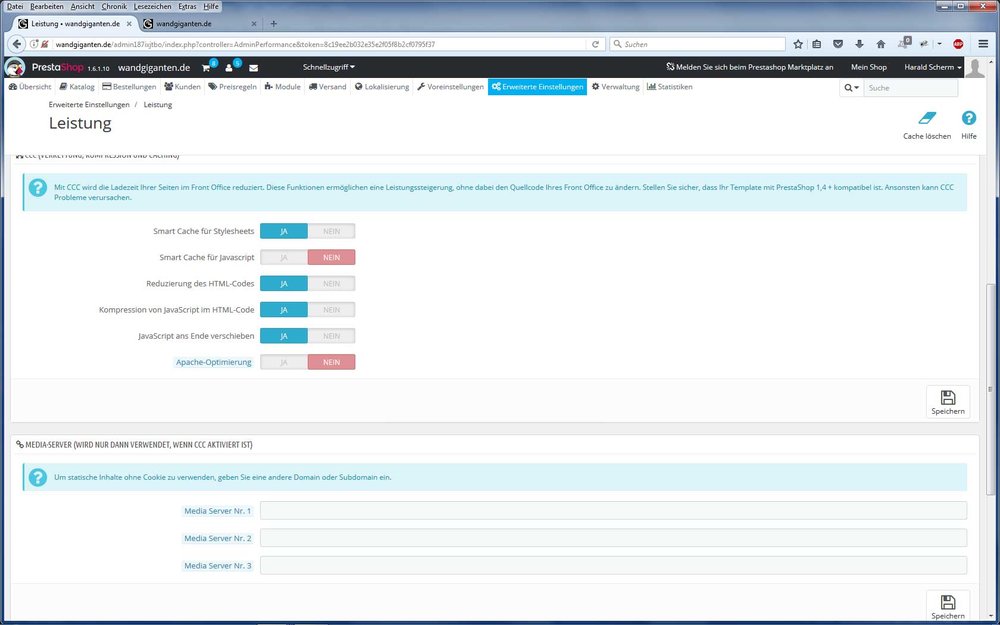
Task: Open the downloads arrow icon
Action: pos(859,44)
